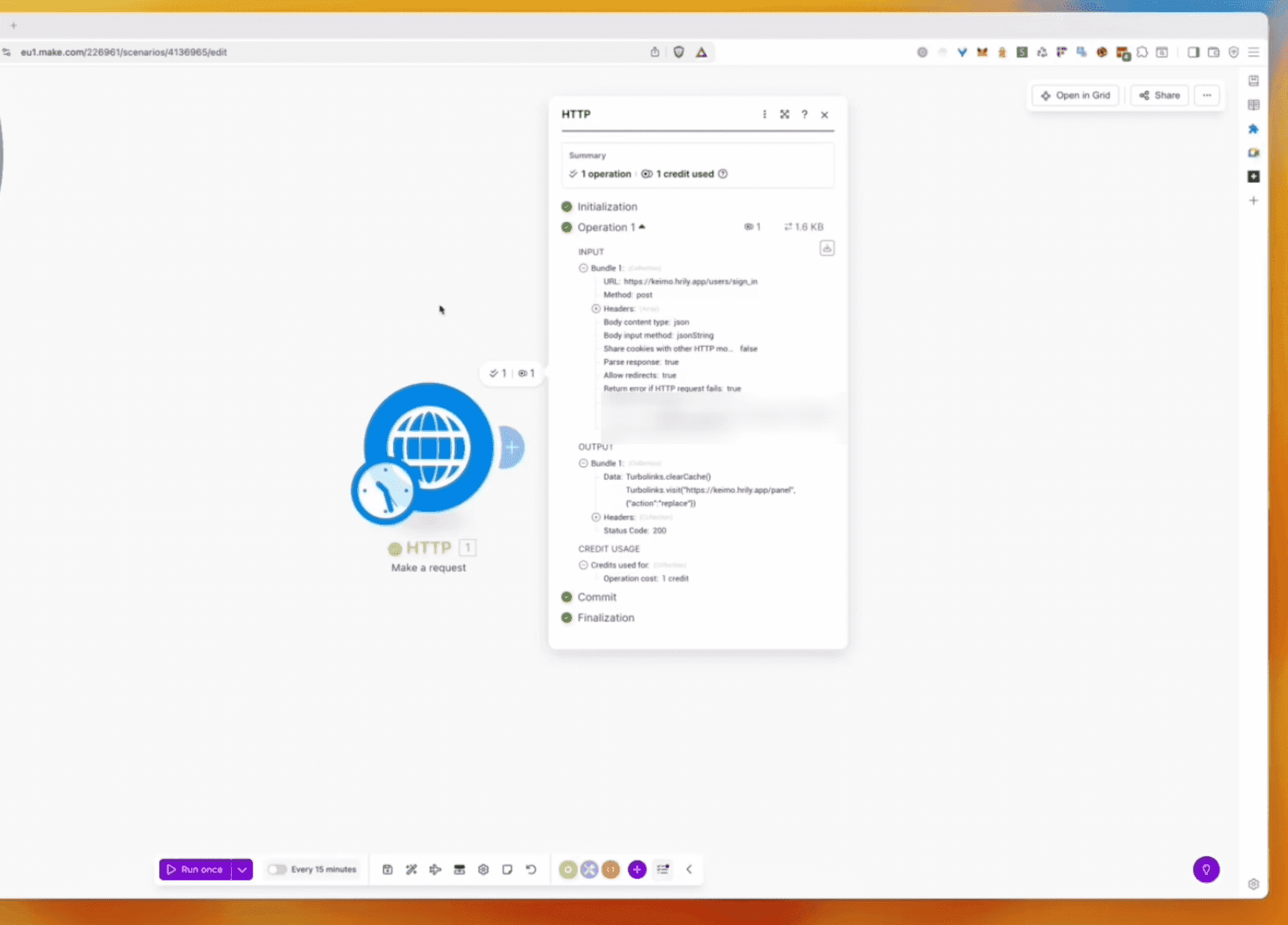The width and height of the screenshot is (1288, 925).
Task: Open the browser wallet icon
Action: (1214, 52)
